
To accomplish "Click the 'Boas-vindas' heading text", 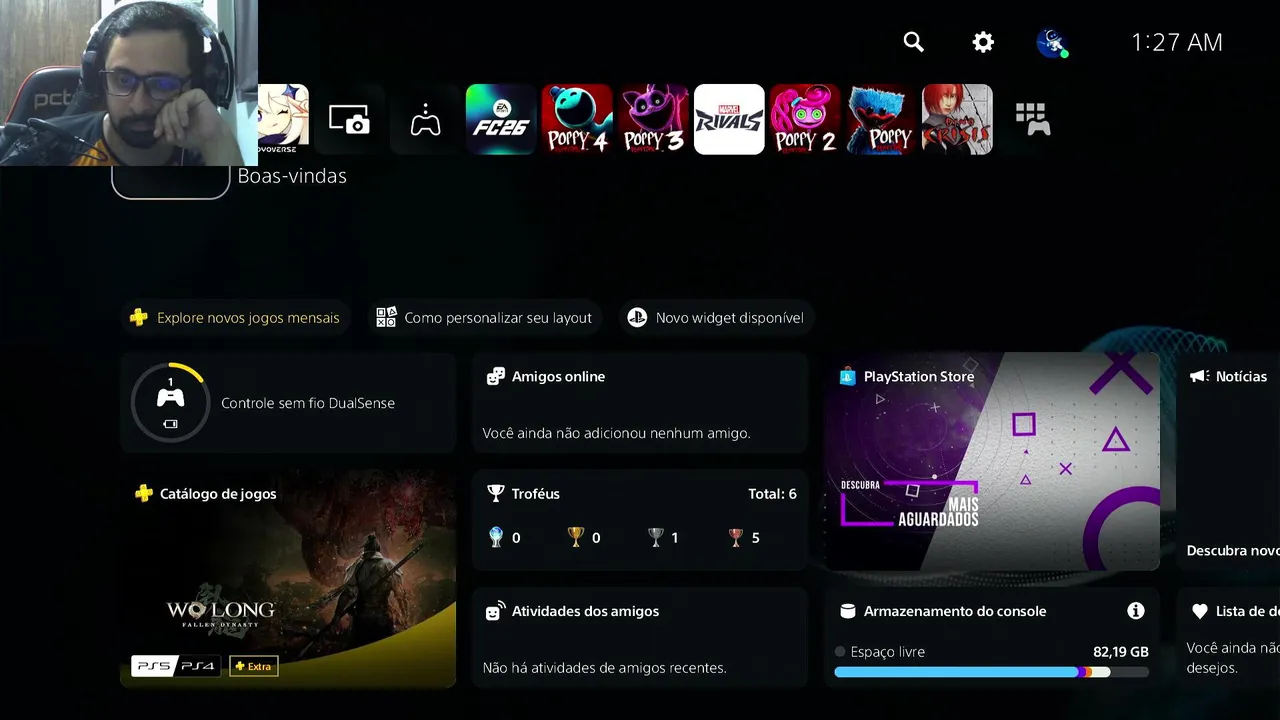I will 292,176.
